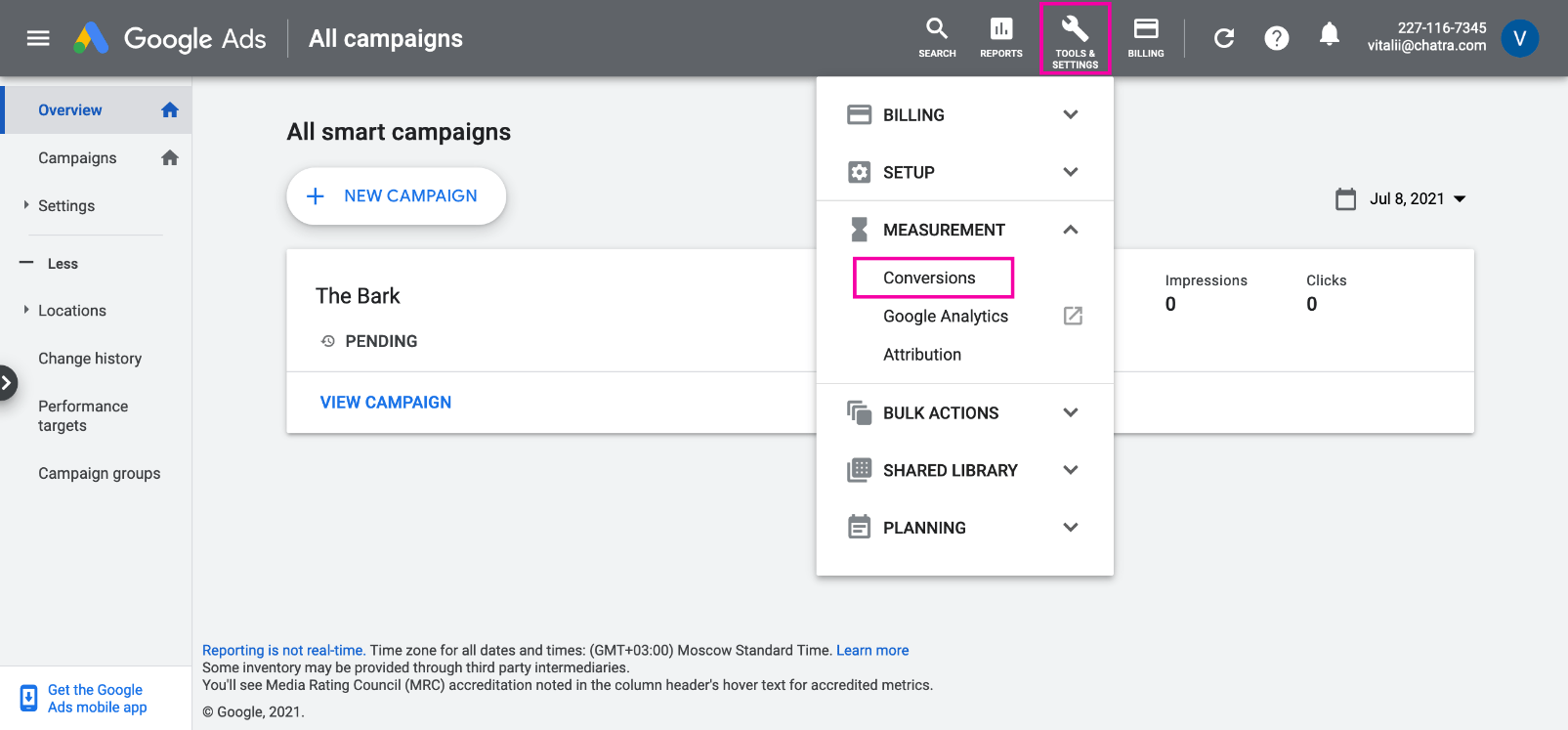
Task: Select Attribution menu item
Action: coord(922,355)
